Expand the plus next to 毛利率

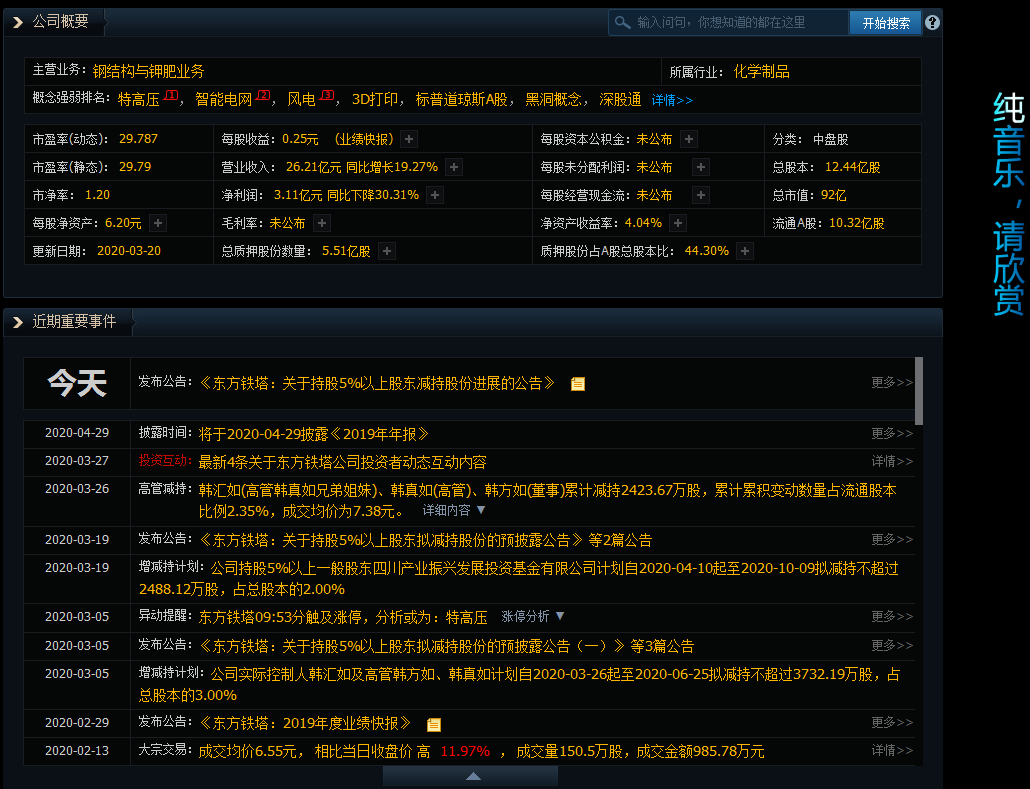(322, 223)
